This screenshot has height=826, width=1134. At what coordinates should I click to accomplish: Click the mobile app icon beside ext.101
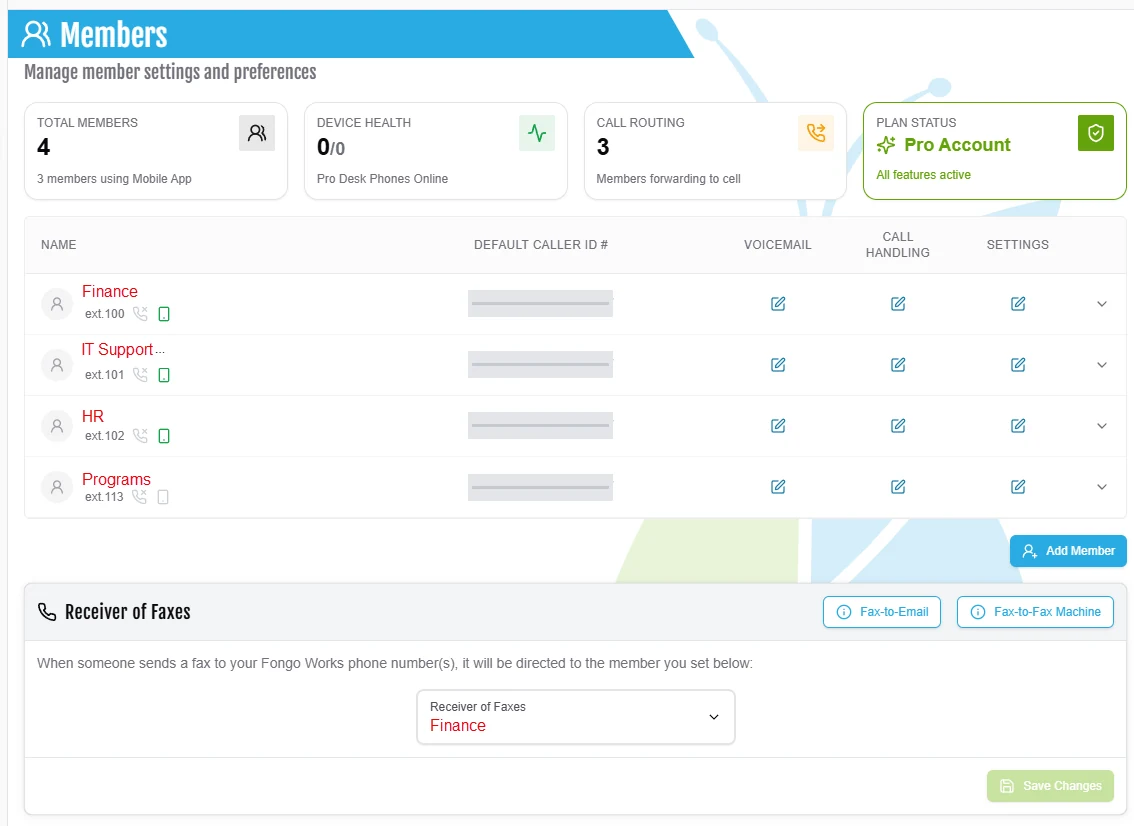pos(164,375)
